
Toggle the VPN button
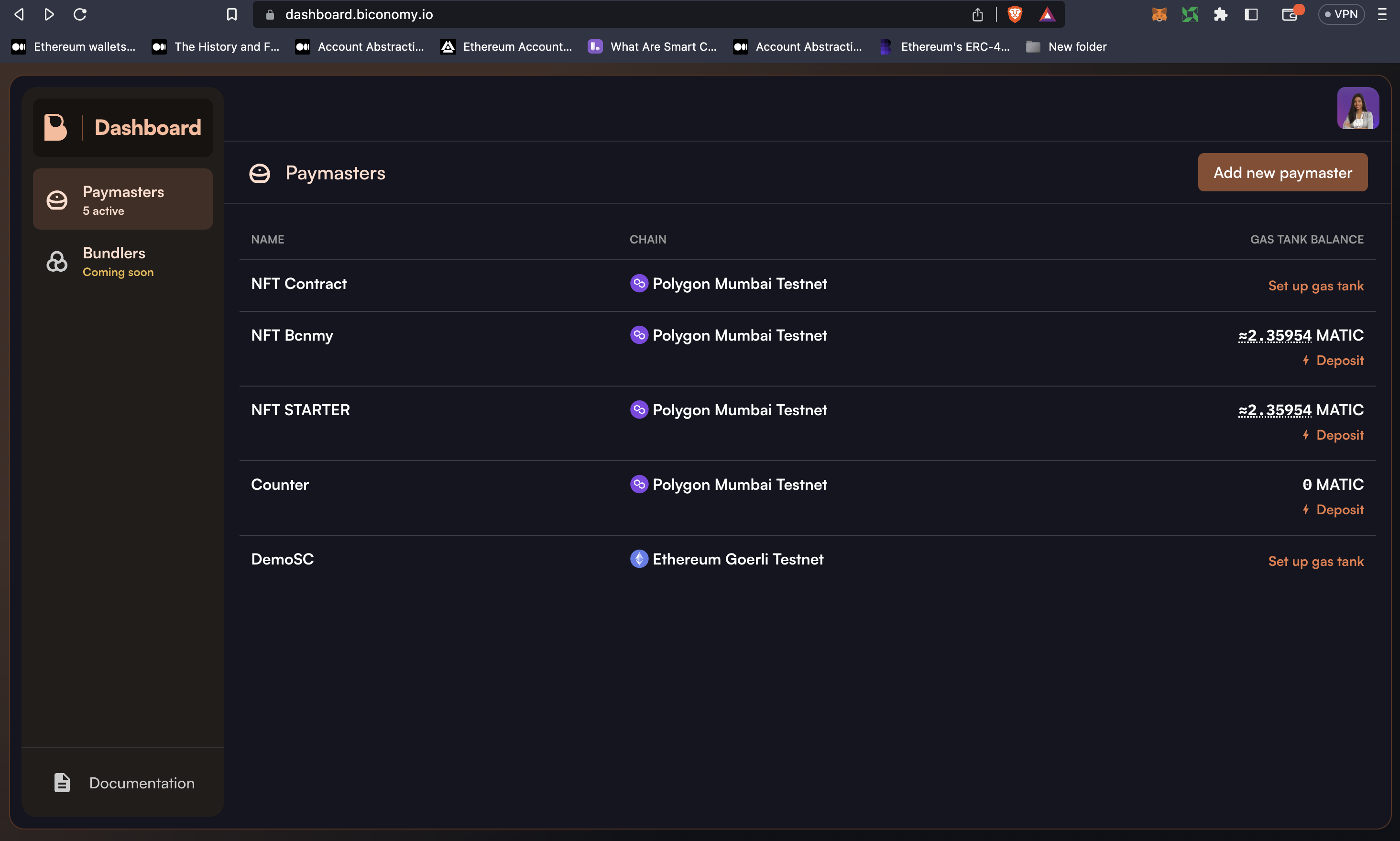(1341, 15)
